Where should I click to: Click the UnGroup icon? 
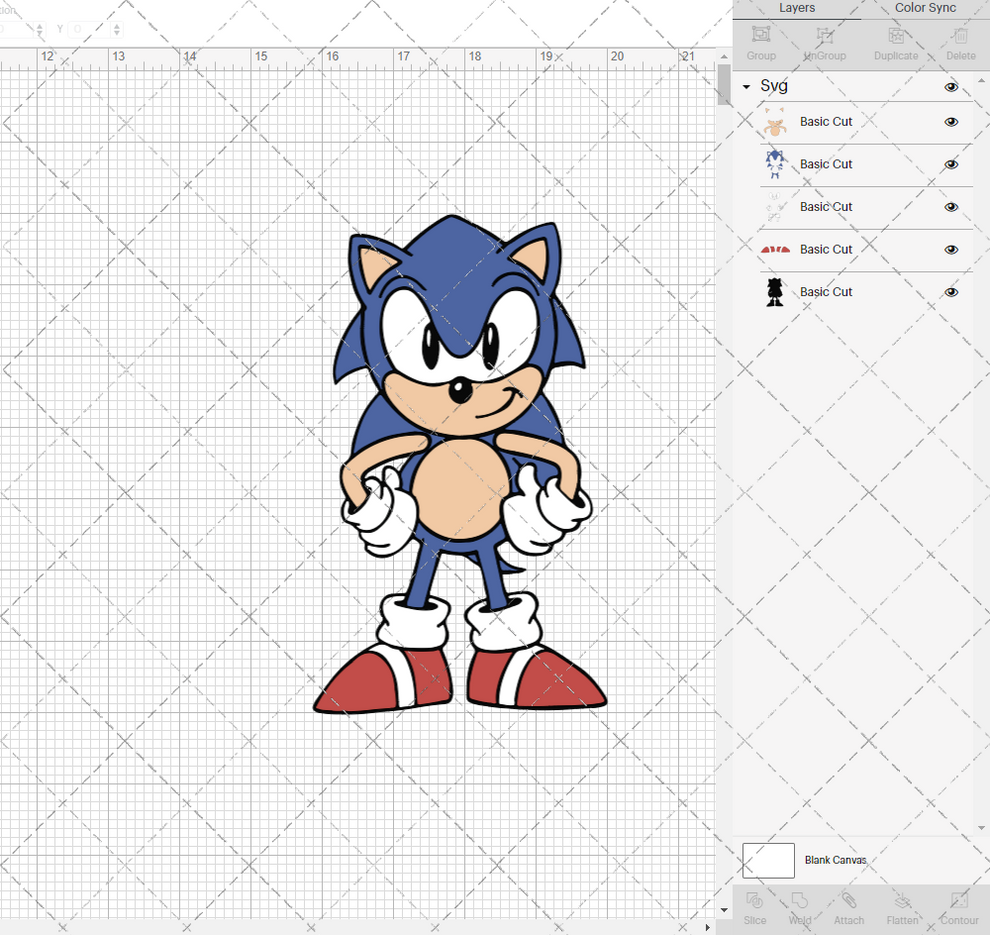tap(824, 42)
